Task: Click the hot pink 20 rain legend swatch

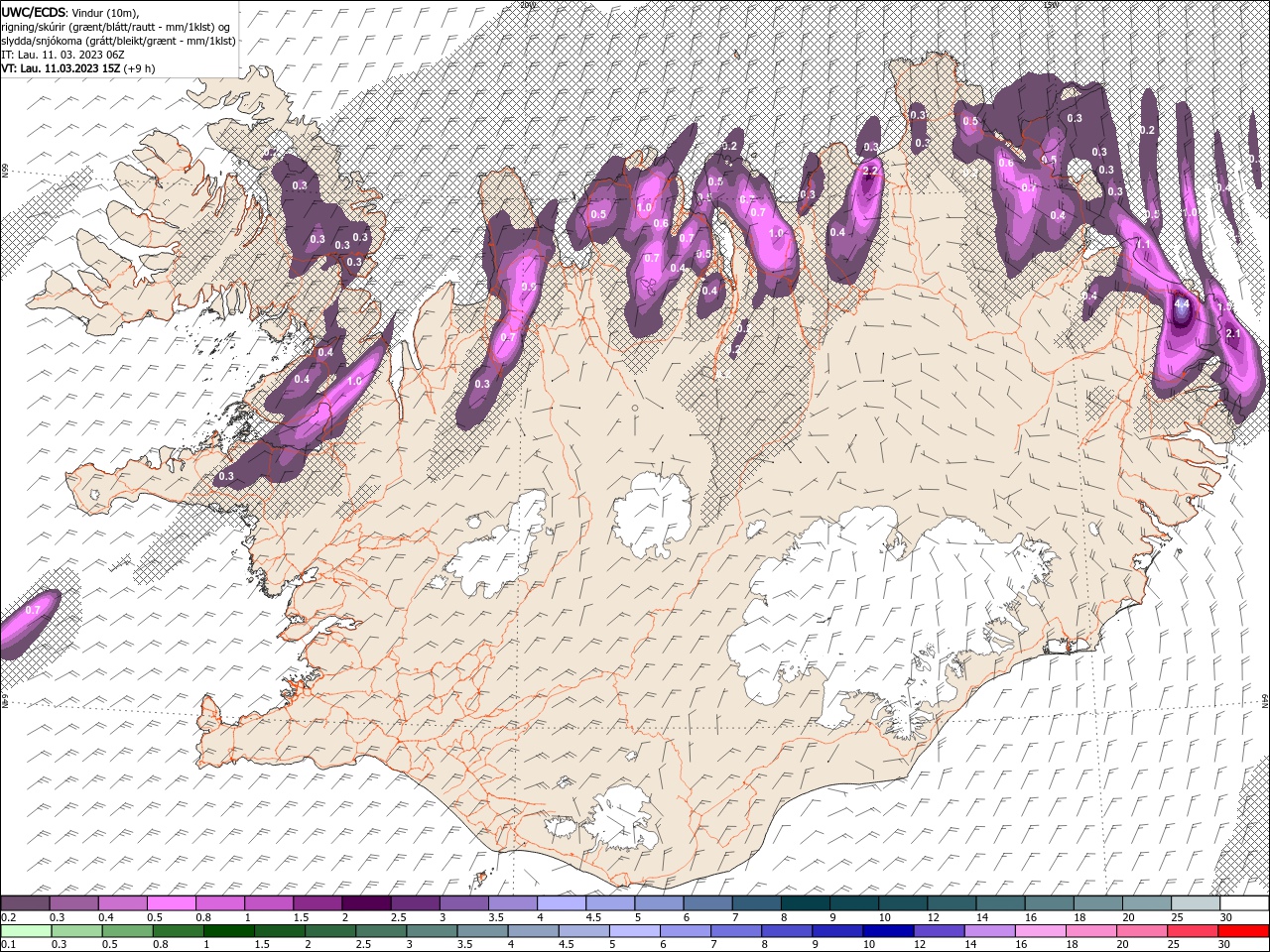Action: [x=1141, y=931]
